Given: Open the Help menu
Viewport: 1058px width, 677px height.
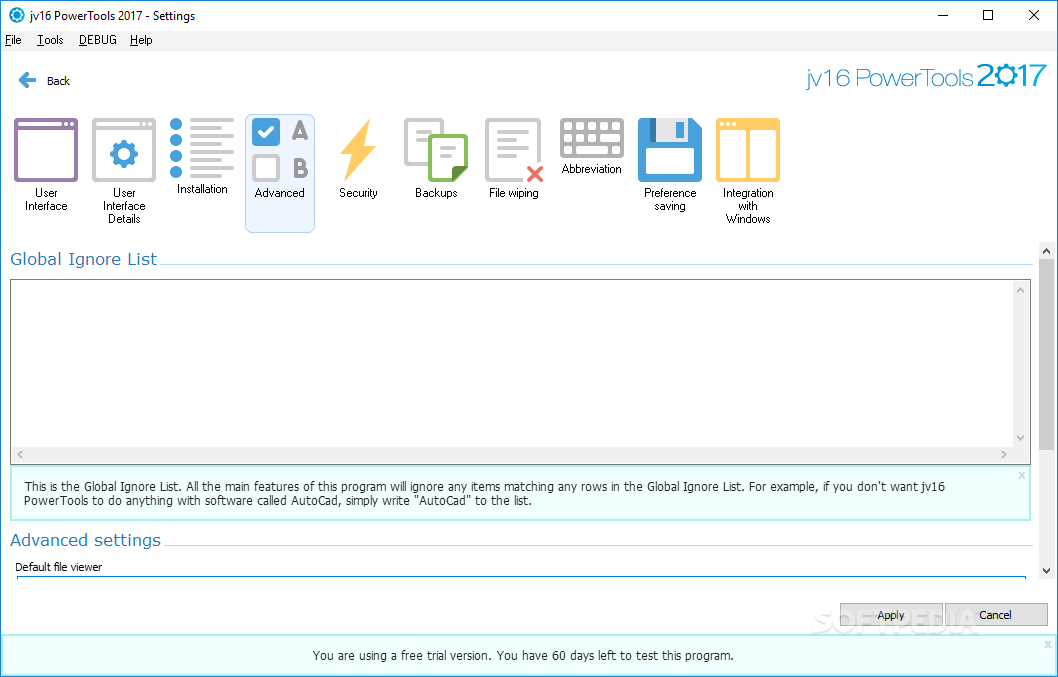Looking at the screenshot, I should [x=141, y=40].
